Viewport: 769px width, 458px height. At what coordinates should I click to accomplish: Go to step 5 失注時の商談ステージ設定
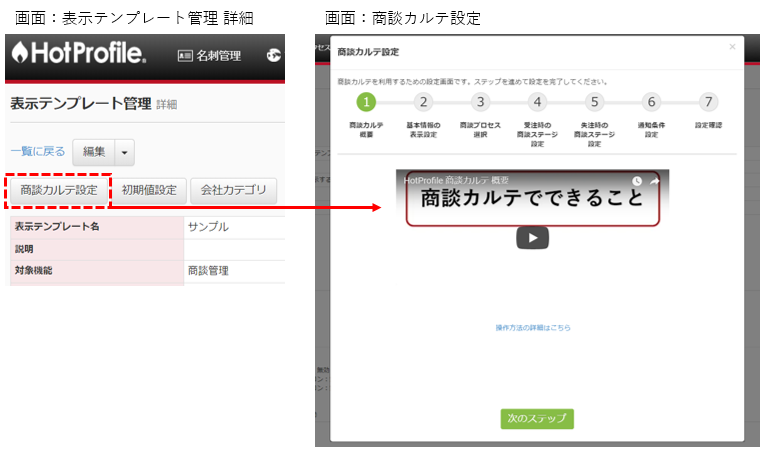(x=594, y=102)
